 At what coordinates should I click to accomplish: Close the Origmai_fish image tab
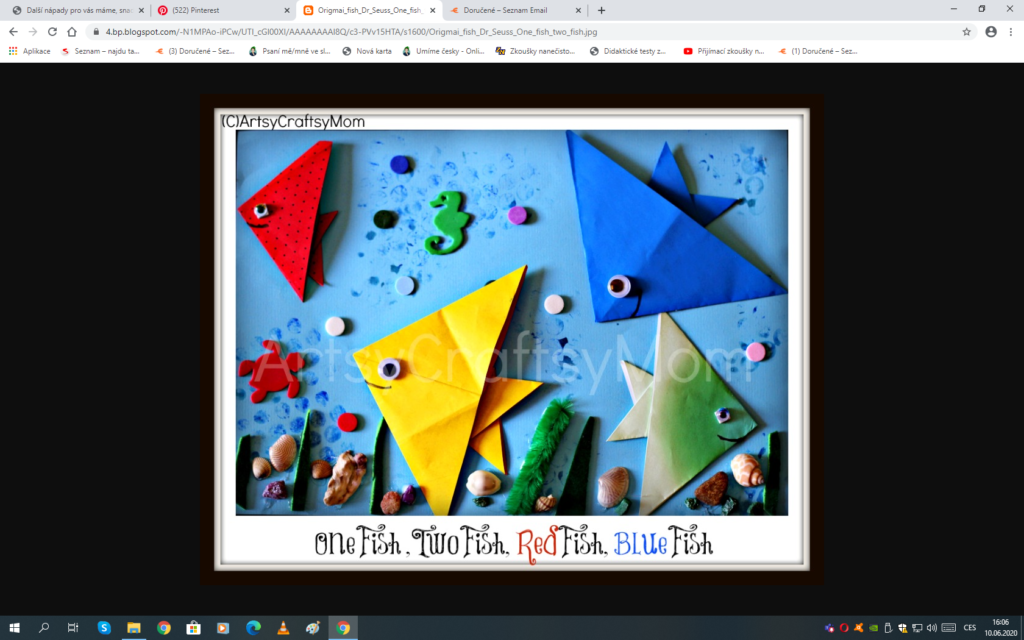click(x=432, y=10)
